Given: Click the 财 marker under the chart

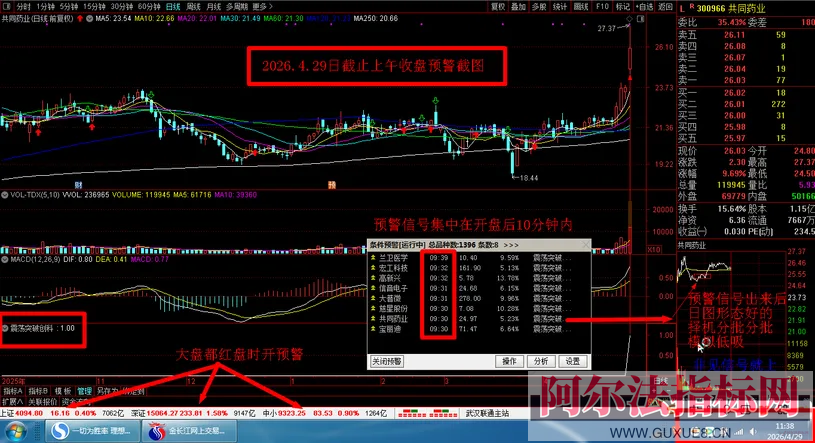Looking at the screenshot, I should click(x=78, y=185).
